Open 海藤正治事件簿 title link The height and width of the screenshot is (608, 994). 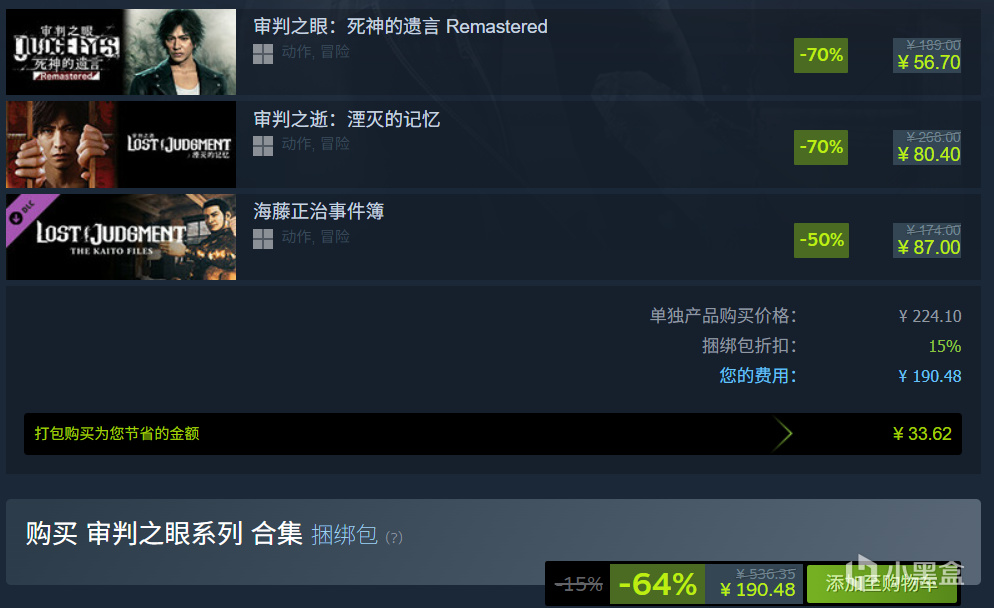coord(318,211)
